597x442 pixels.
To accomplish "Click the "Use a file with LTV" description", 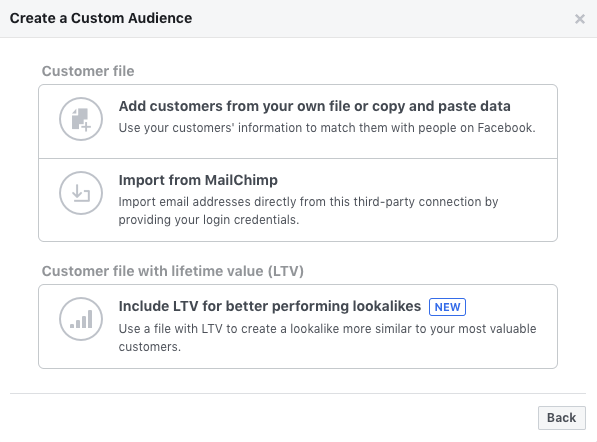I will click(x=327, y=338).
